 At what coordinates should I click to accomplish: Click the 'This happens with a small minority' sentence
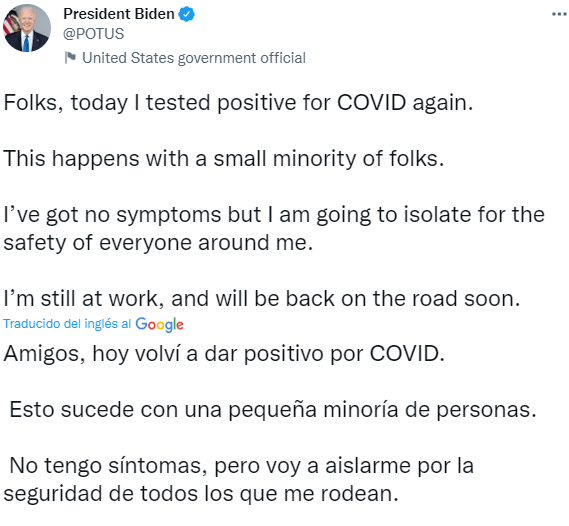click(224, 159)
